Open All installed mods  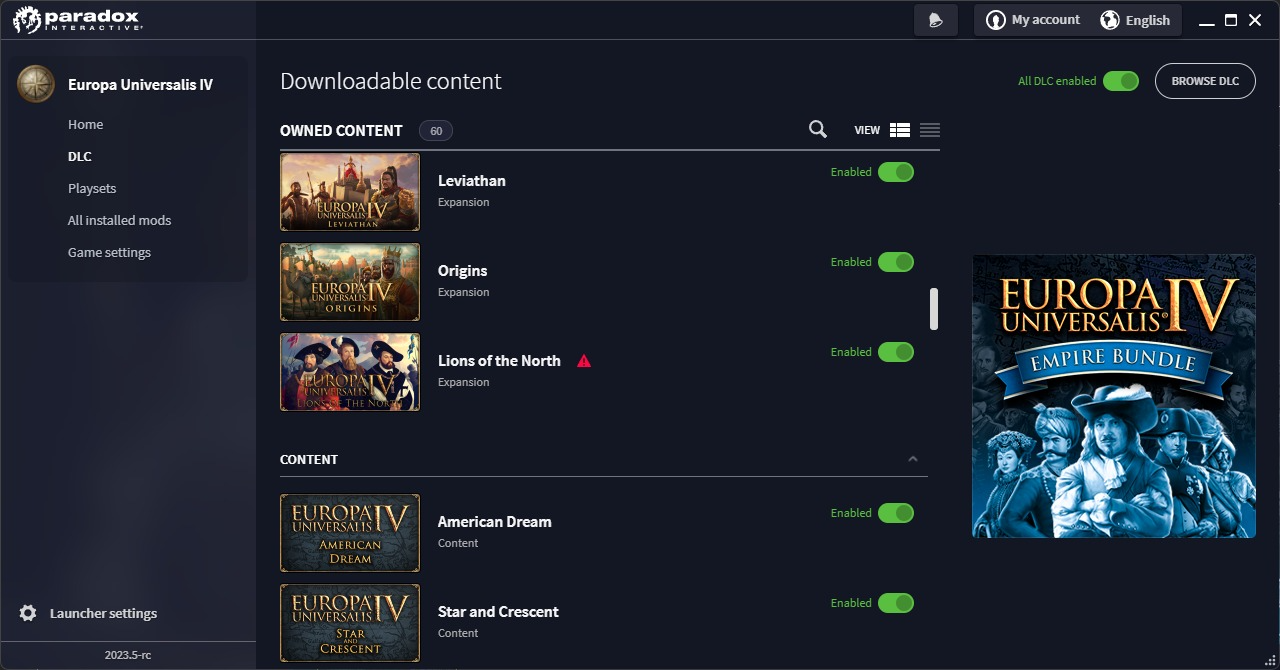119,220
